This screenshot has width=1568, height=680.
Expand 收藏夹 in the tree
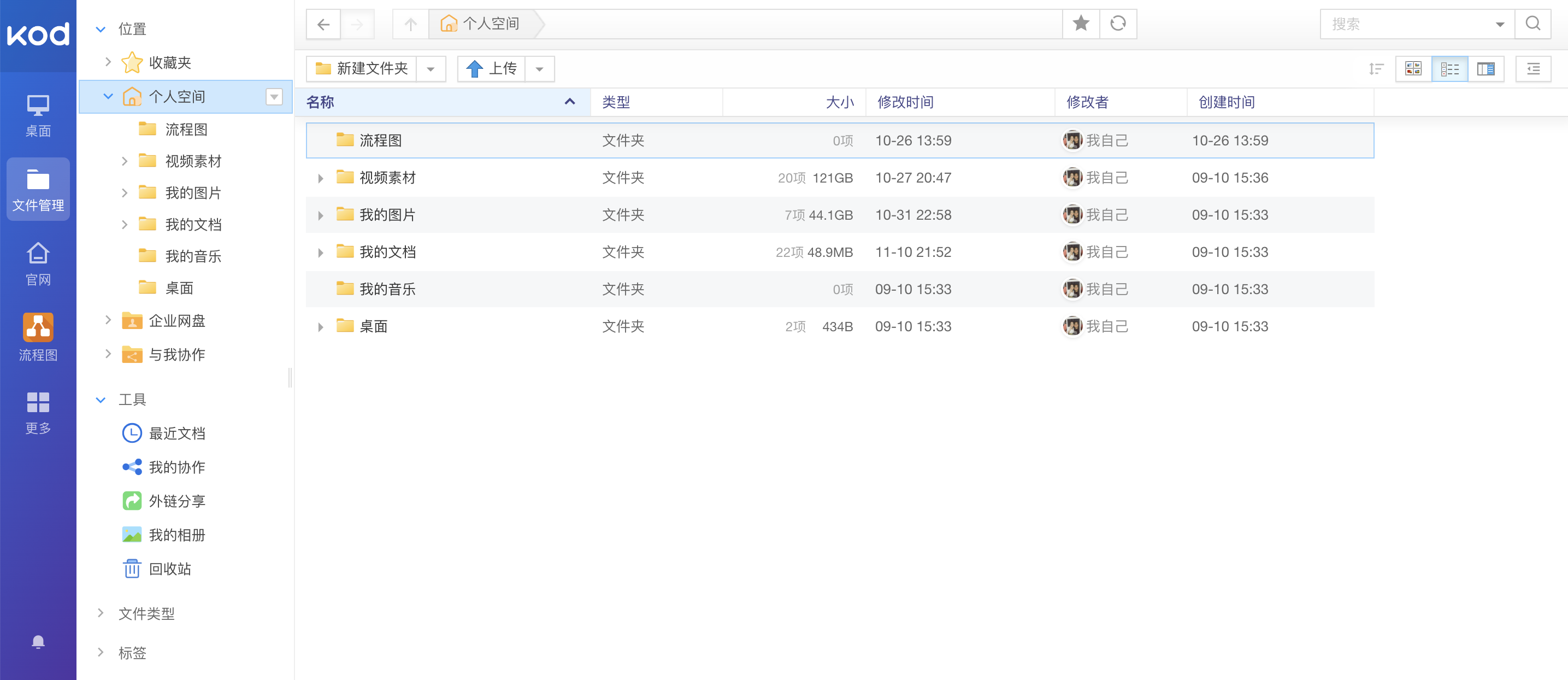(108, 61)
